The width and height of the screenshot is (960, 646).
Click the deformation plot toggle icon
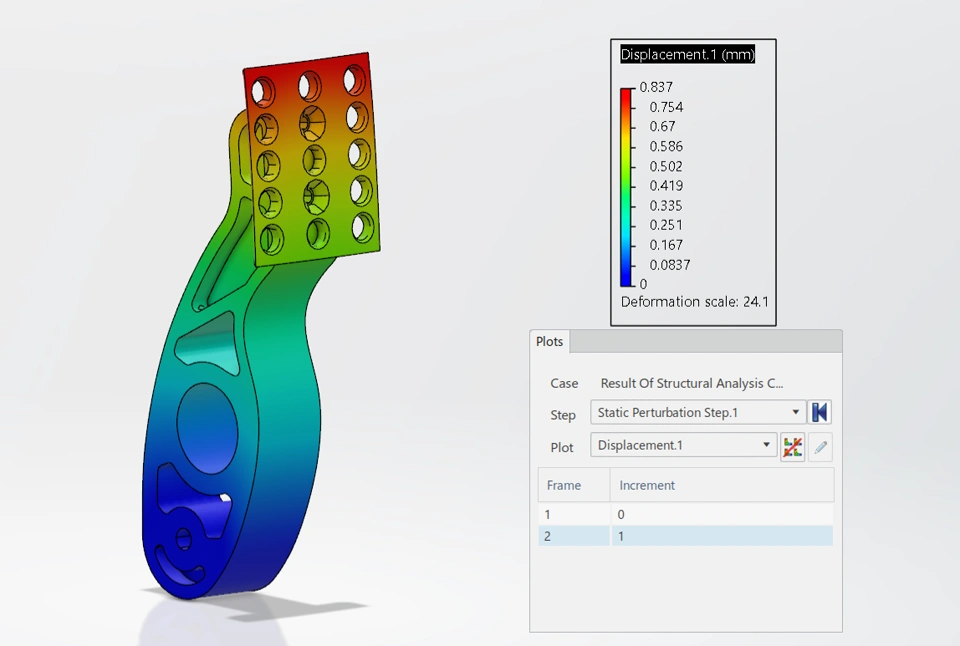tap(792, 447)
